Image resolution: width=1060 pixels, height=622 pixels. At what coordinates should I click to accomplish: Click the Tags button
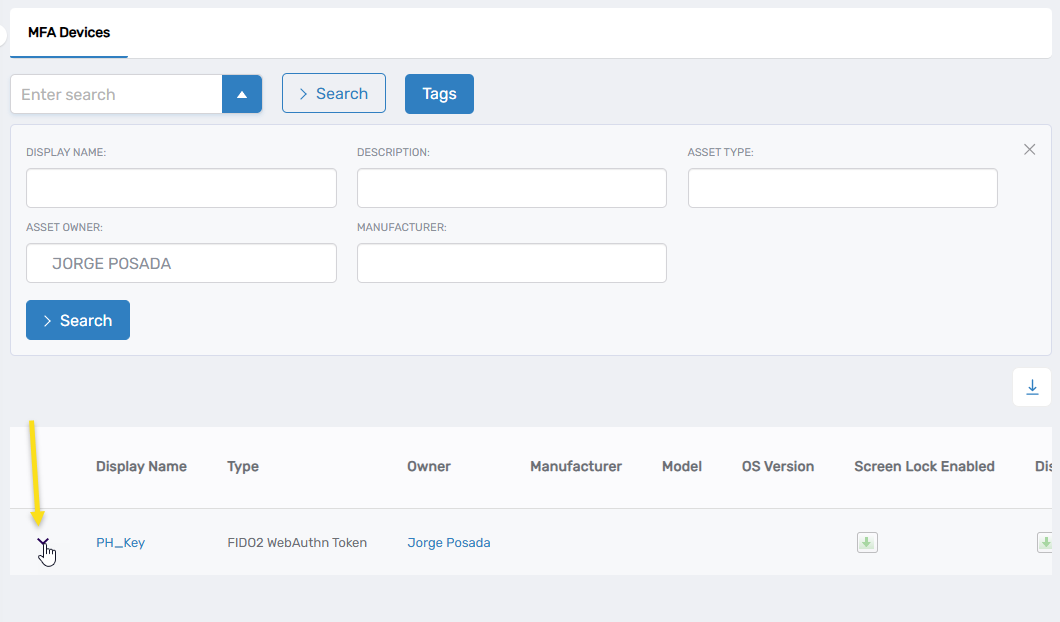439,93
